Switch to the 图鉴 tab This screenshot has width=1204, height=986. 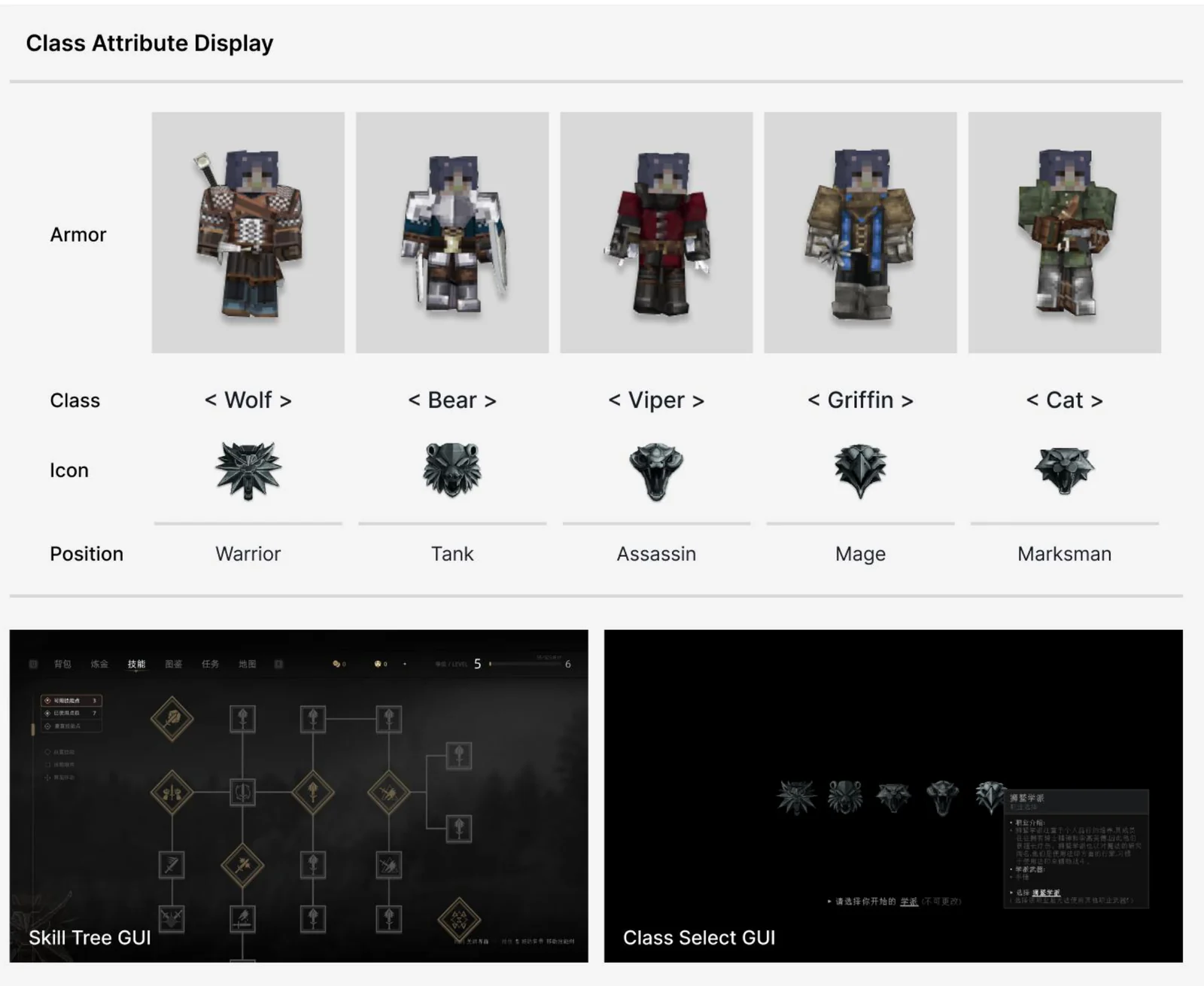coord(174,664)
